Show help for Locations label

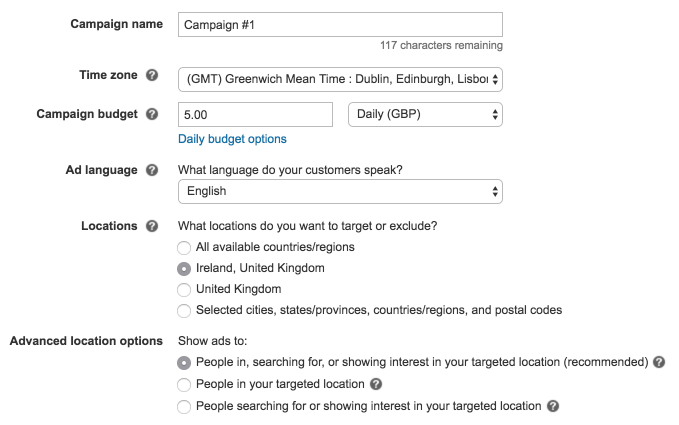[152, 226]
